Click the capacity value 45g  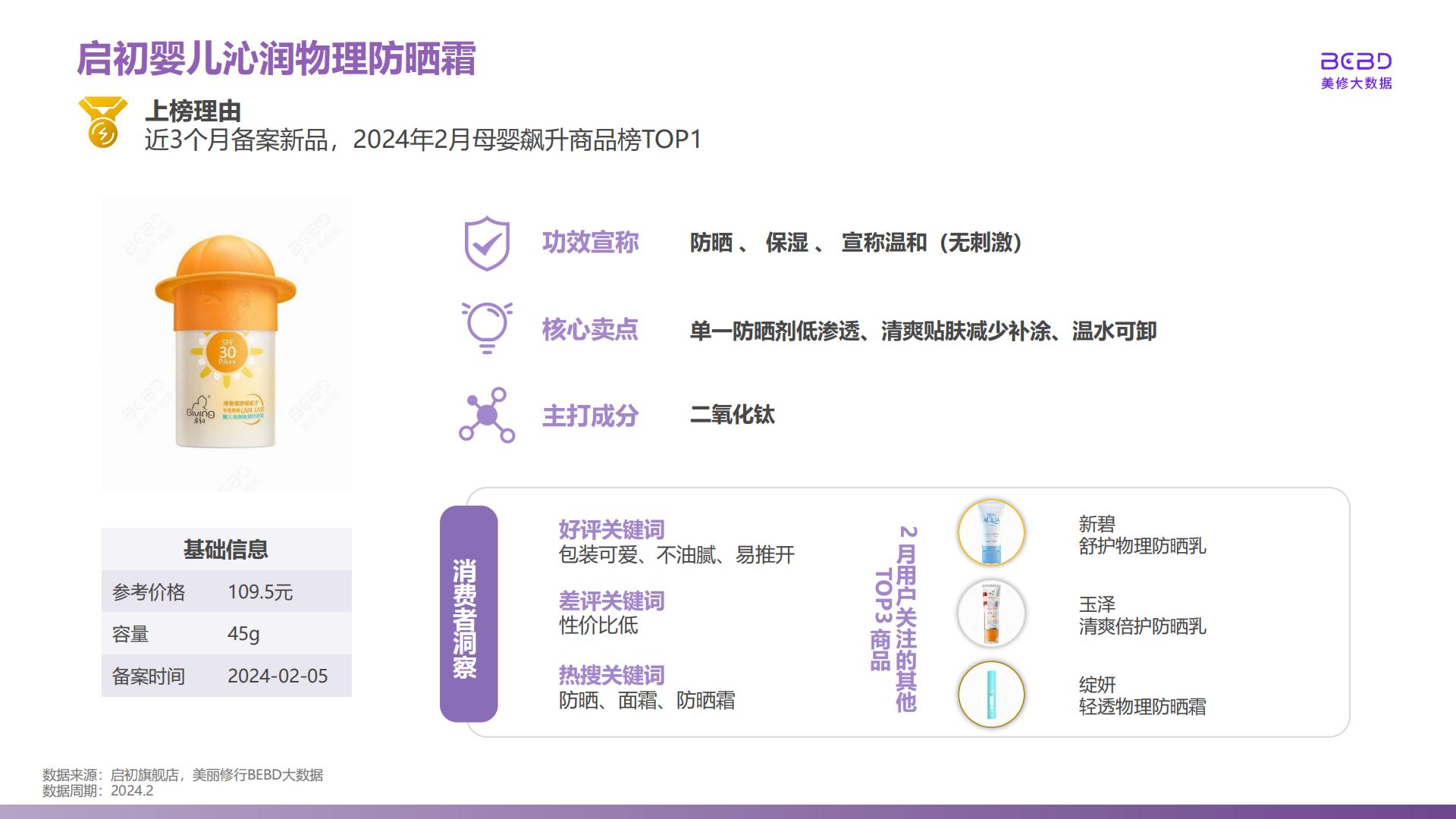coord(243,634)
